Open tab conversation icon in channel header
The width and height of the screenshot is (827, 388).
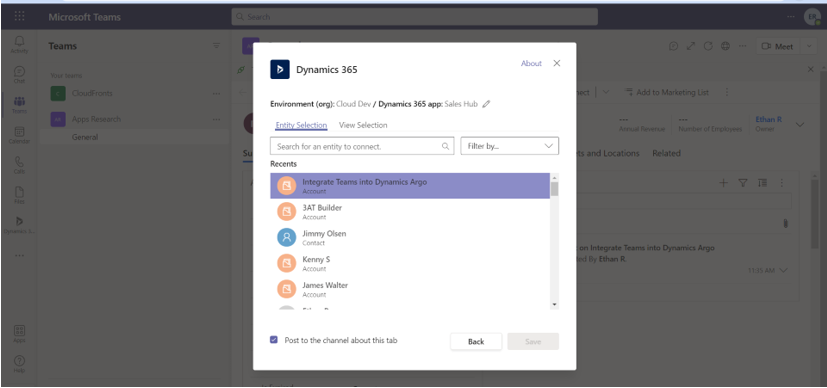pos(674,46)
